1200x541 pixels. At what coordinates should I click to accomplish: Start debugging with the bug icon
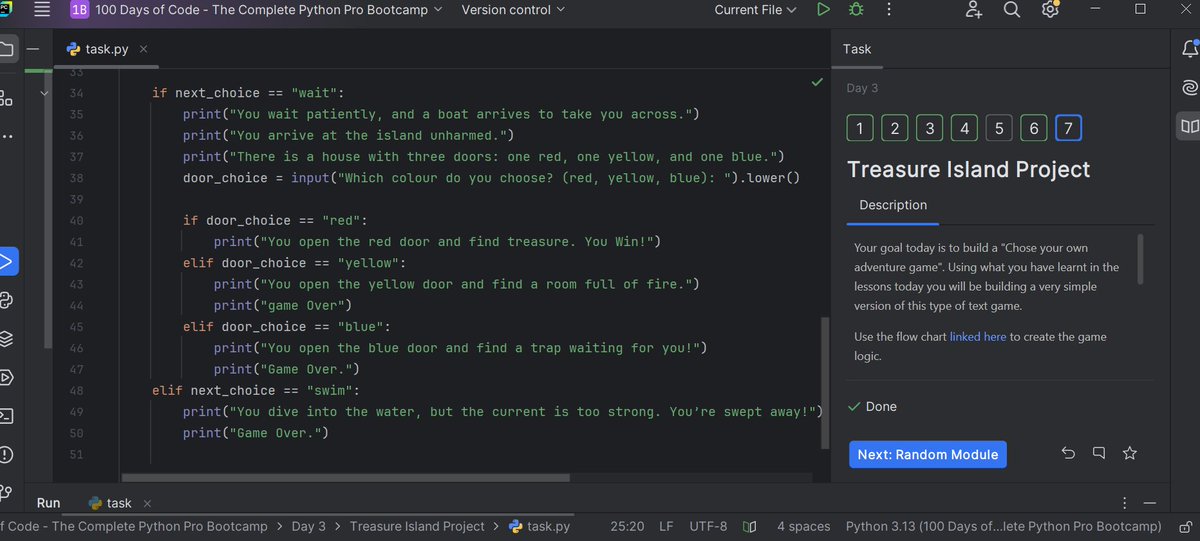tap(855, 10)
